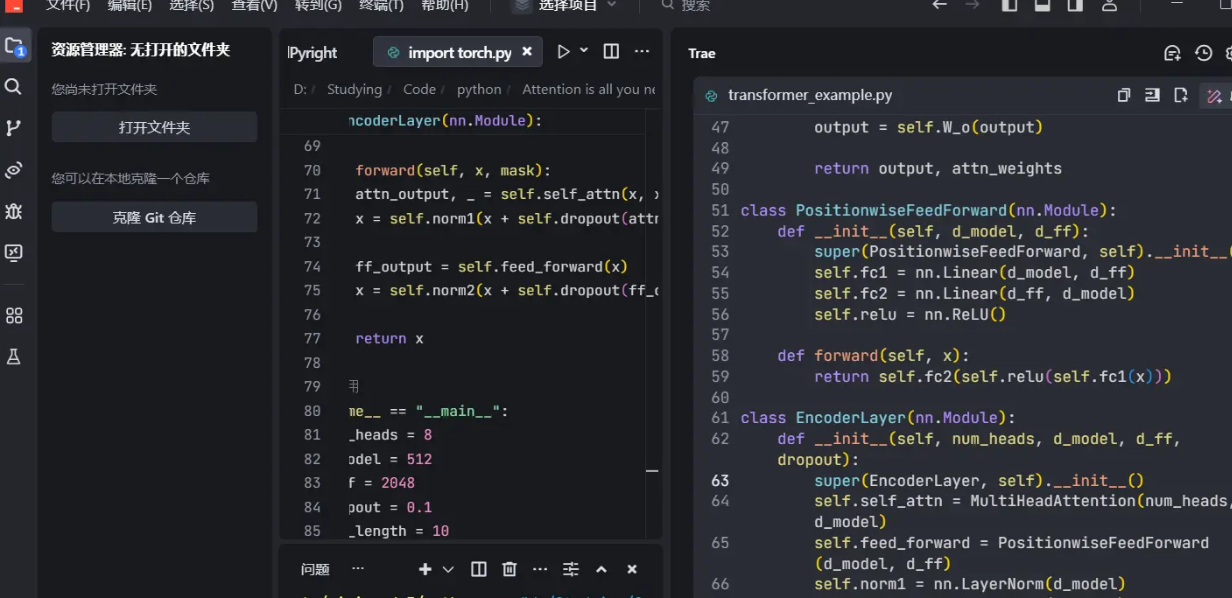The height and width of the screenshot is (598, 1232).
Task: Click the Clone Git Repository (克隆 Git 仓库) button
Action: pos(154,217)
